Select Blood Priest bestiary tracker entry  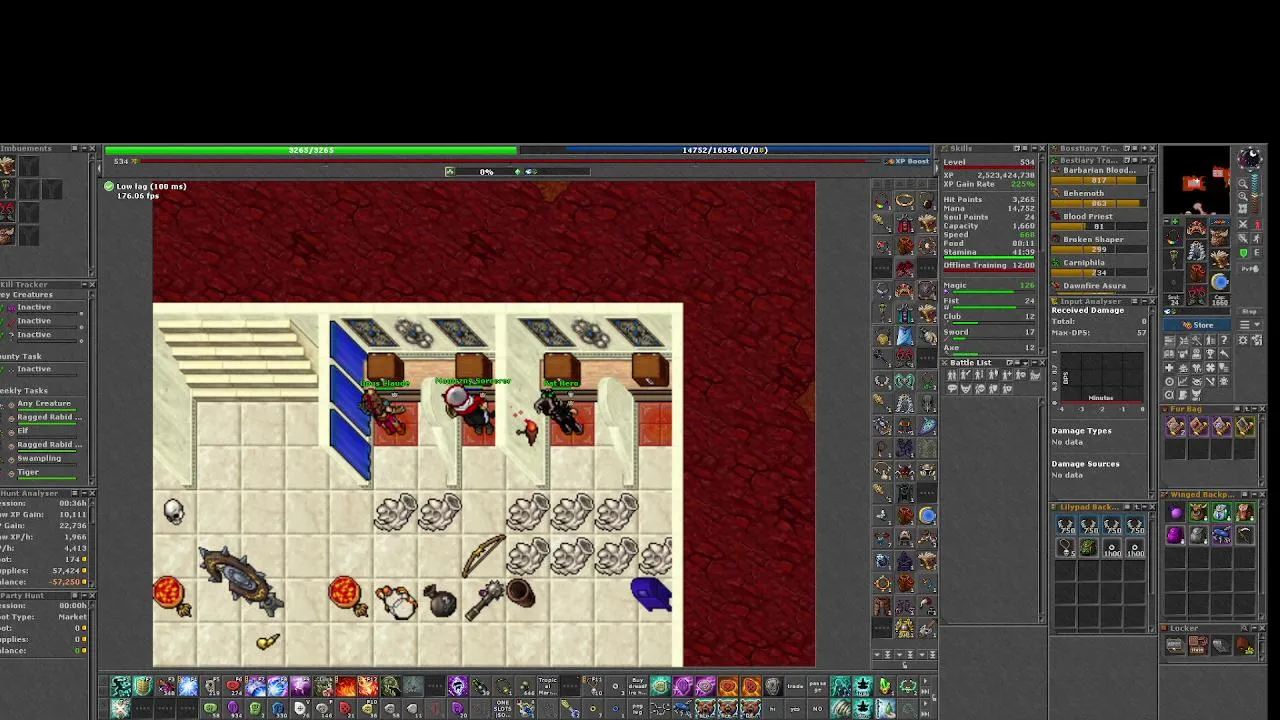tap(1101, 222)
